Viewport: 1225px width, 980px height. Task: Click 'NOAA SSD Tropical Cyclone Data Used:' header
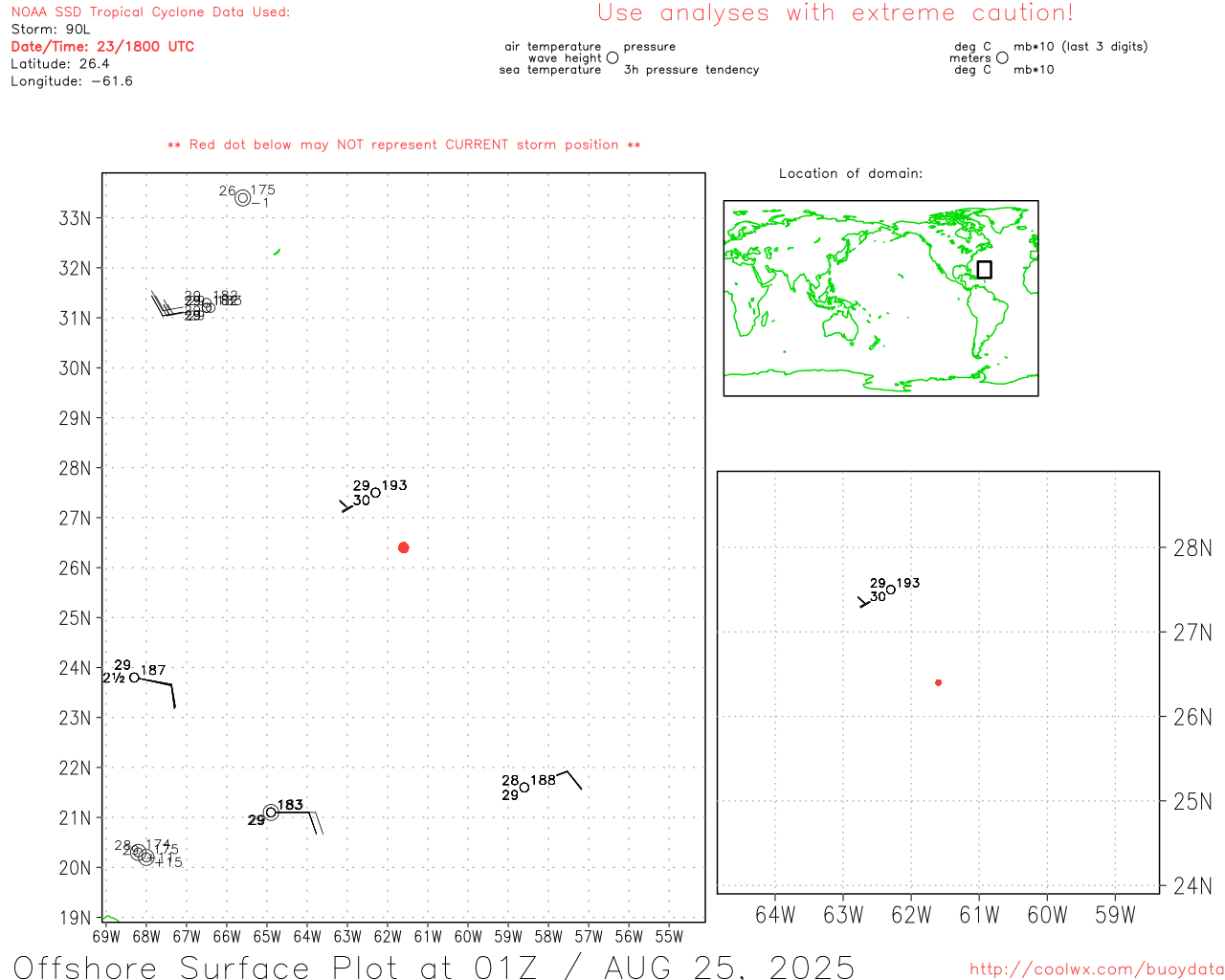click(x=150, y=12)
